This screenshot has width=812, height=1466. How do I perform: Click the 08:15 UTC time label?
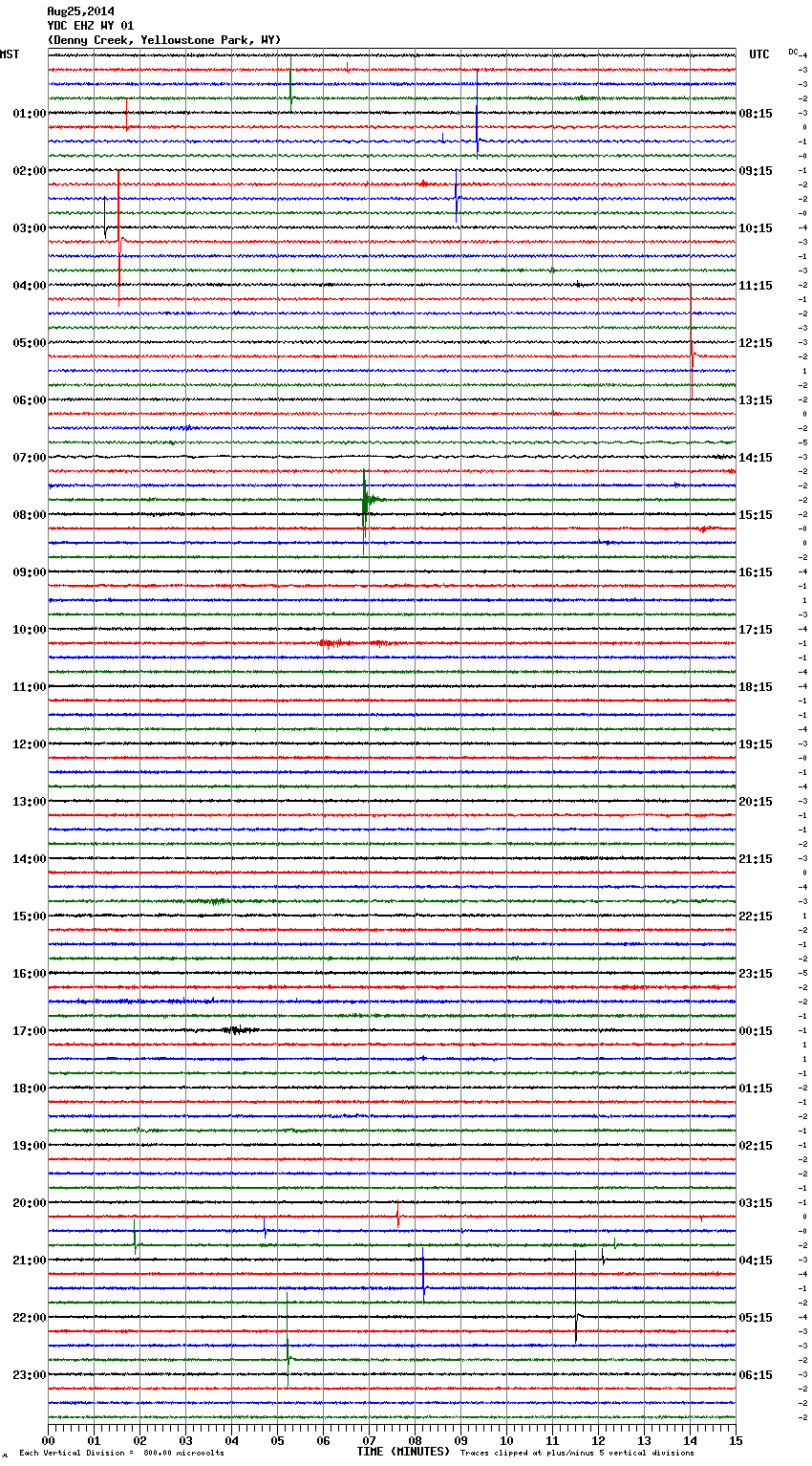coord(756,114)
